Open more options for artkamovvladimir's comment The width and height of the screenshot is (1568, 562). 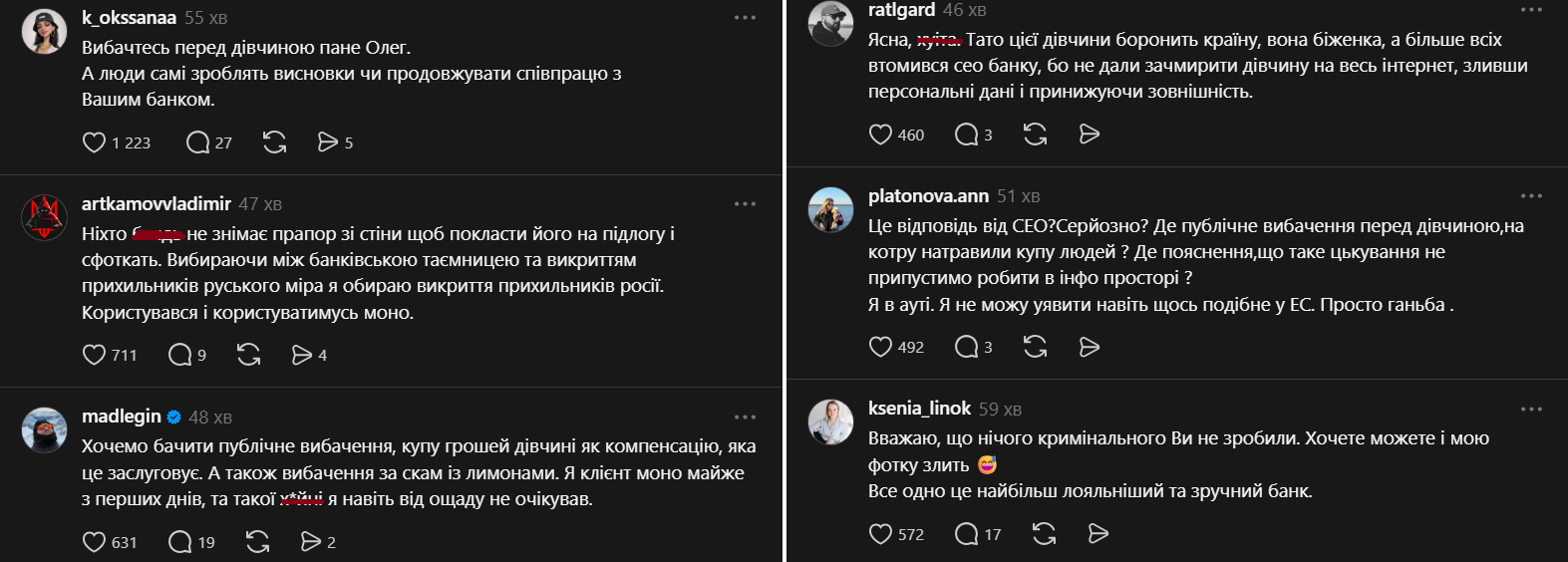(745, 204)
